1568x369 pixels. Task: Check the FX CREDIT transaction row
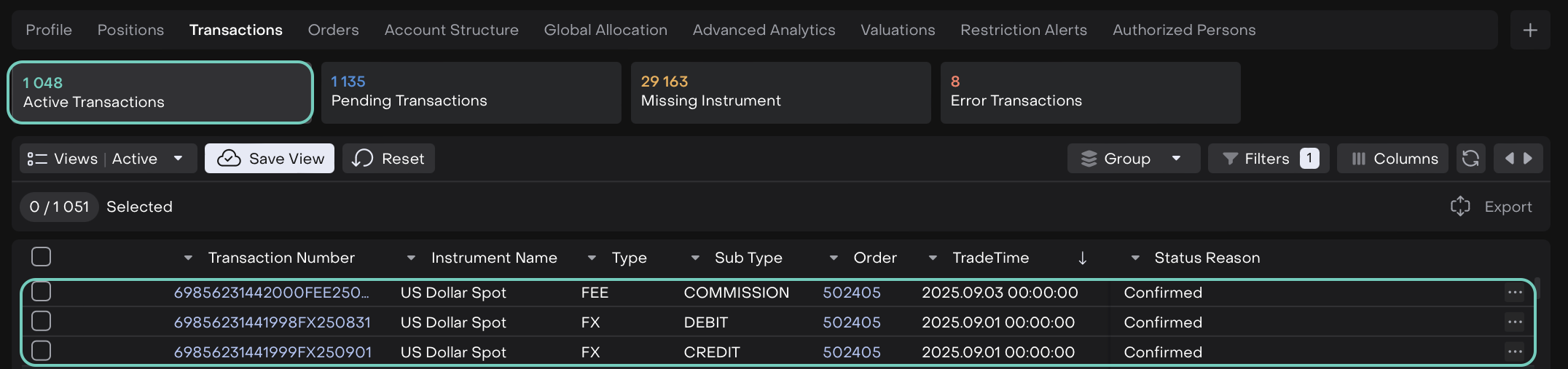[x=42, y=352]
